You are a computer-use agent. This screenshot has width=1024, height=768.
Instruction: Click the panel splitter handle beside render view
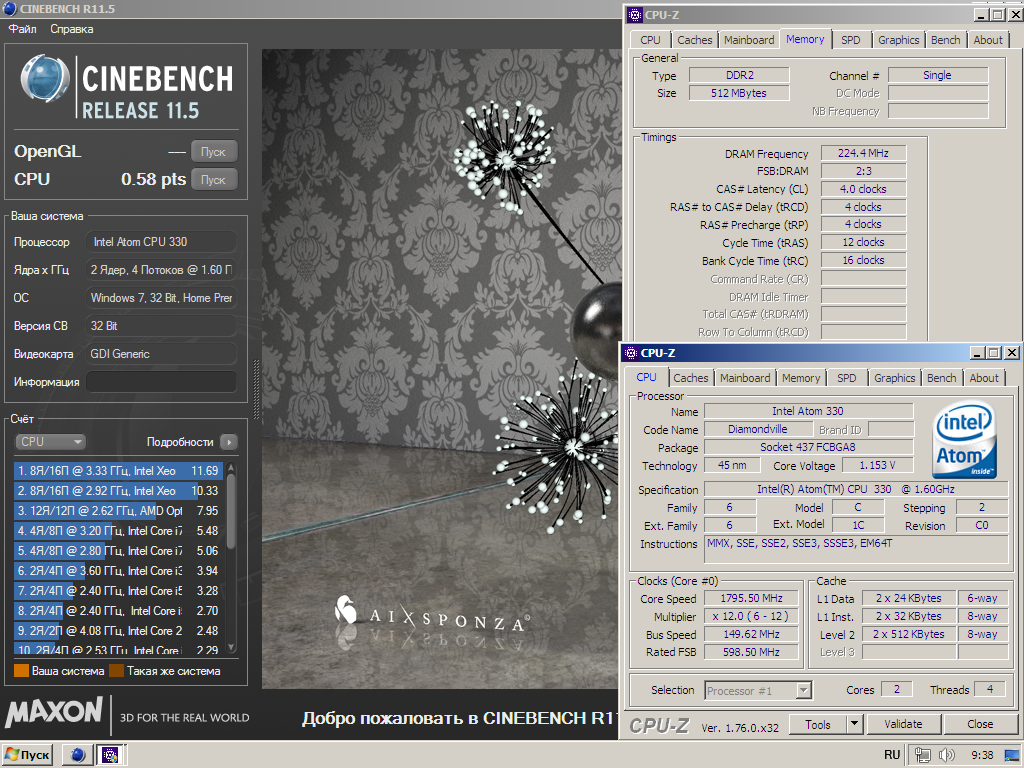[256, 389]
